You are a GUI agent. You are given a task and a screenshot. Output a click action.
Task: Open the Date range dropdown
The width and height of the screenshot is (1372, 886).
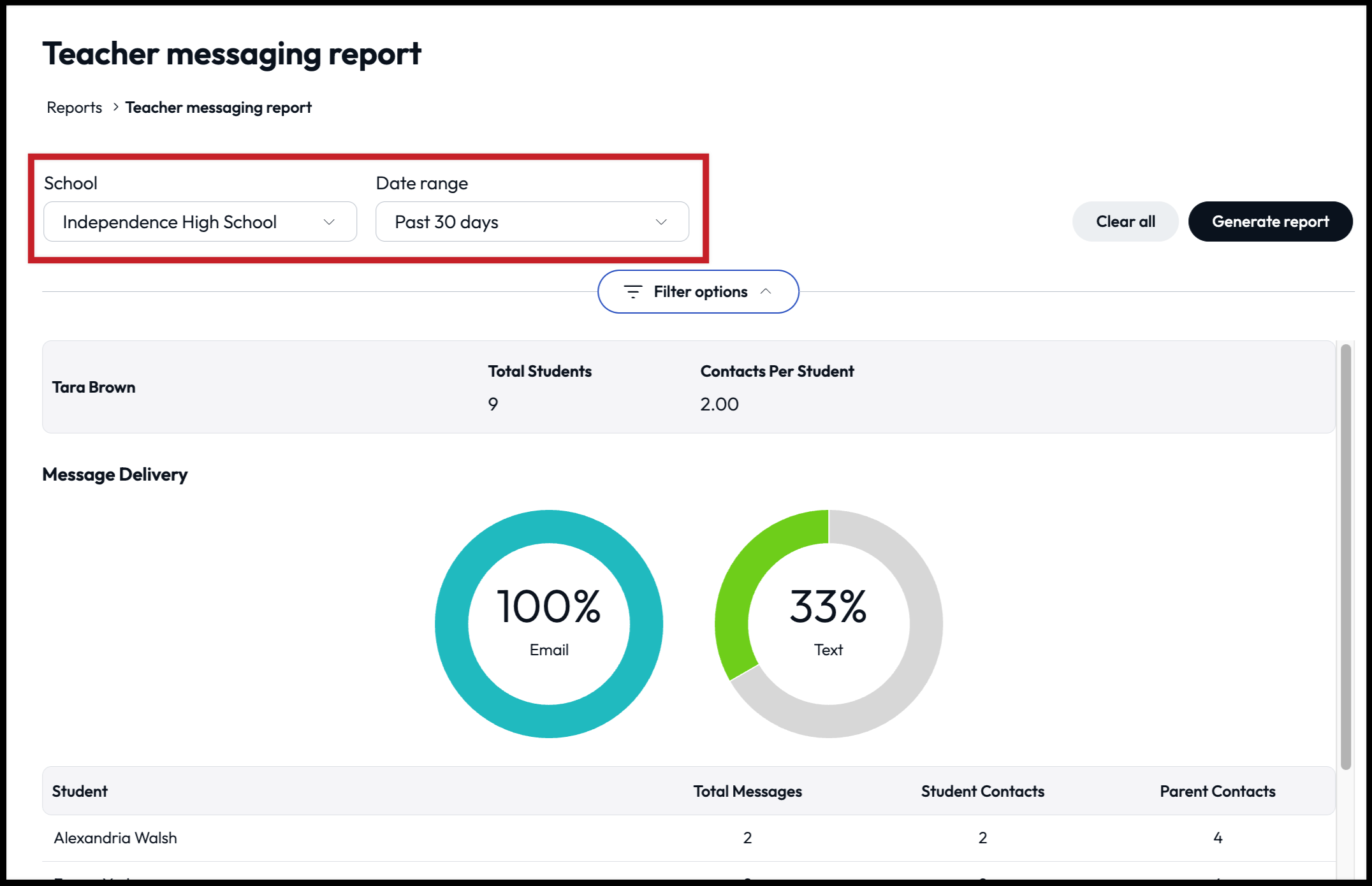531,222
